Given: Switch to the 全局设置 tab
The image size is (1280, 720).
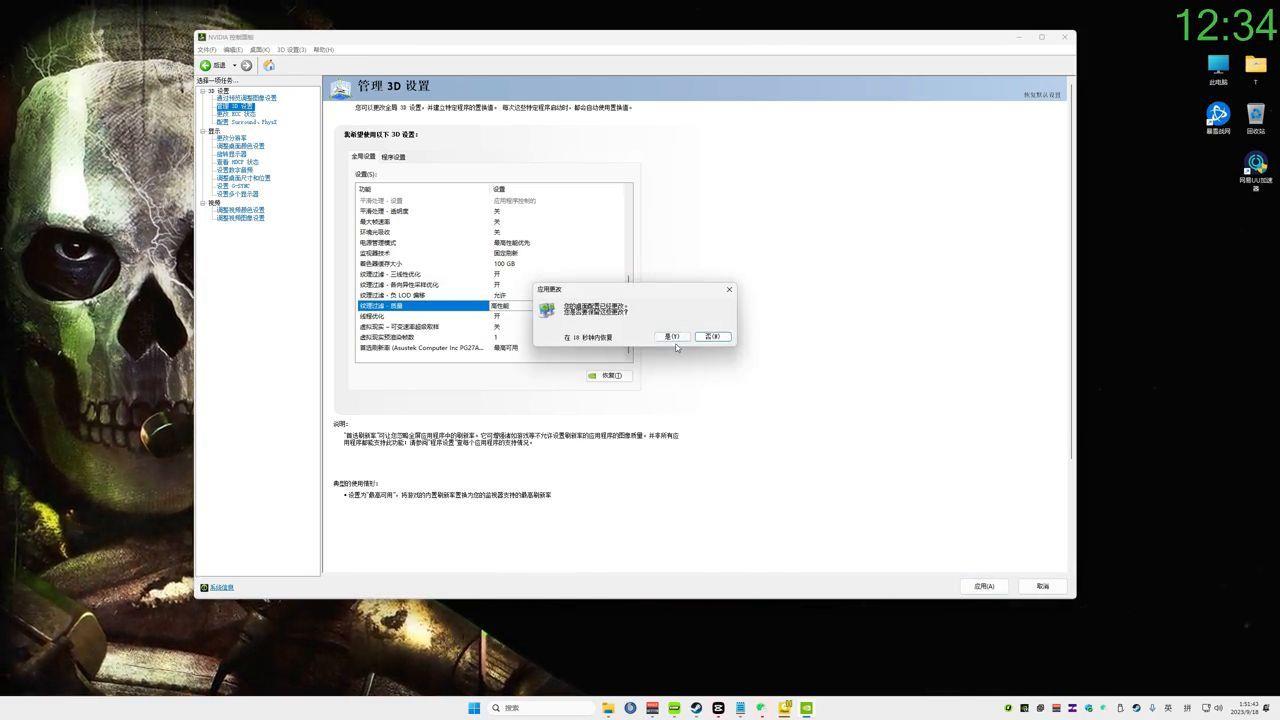Looking at the screenshot, I should click(363, 156).
